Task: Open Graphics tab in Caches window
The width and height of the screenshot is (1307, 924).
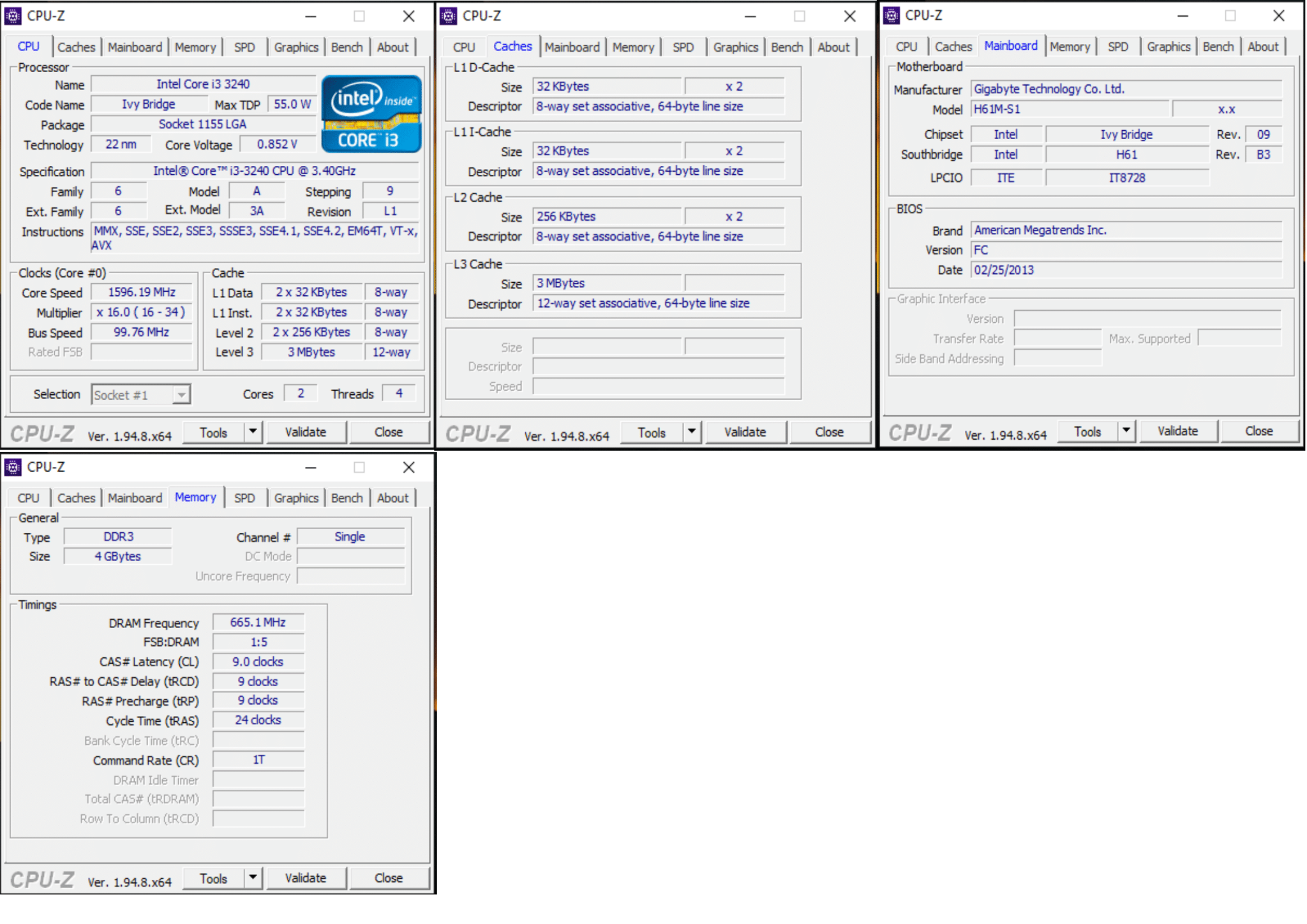Action: pos(735,47)
